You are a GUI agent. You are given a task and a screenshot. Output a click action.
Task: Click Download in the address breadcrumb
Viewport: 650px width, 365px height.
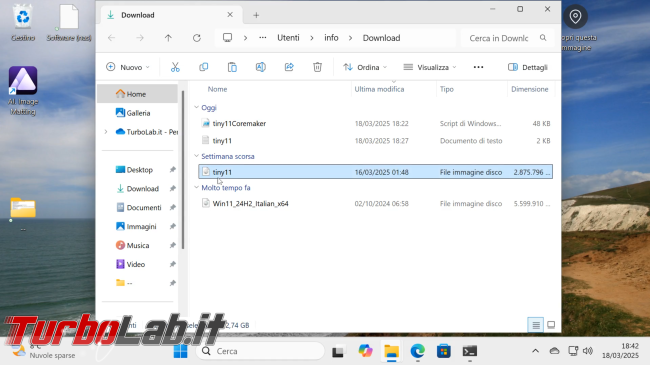381,38
